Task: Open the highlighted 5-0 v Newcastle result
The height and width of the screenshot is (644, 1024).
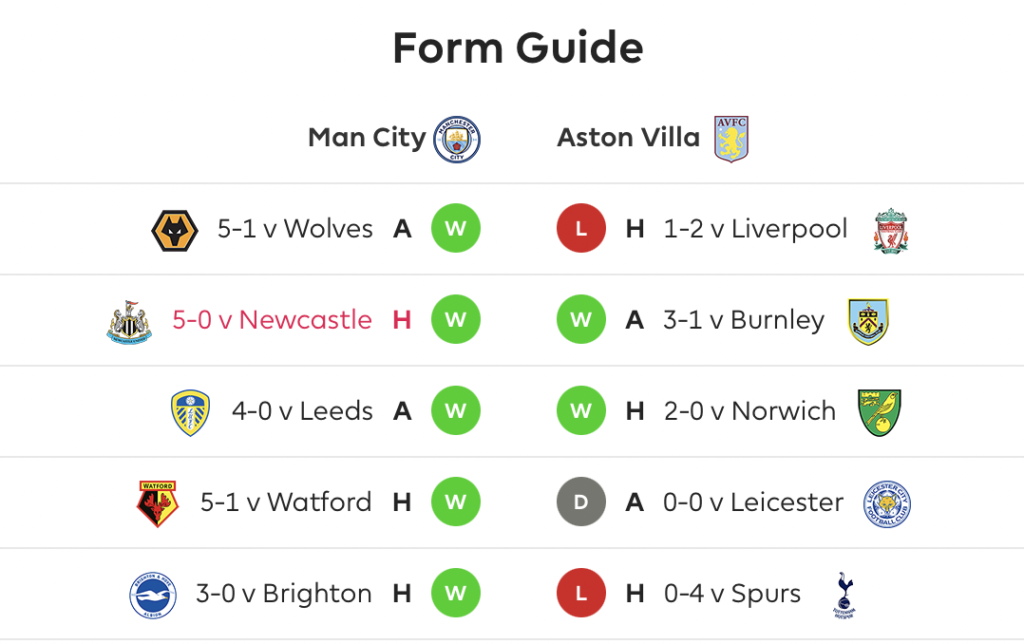Action: coord(272,320)
